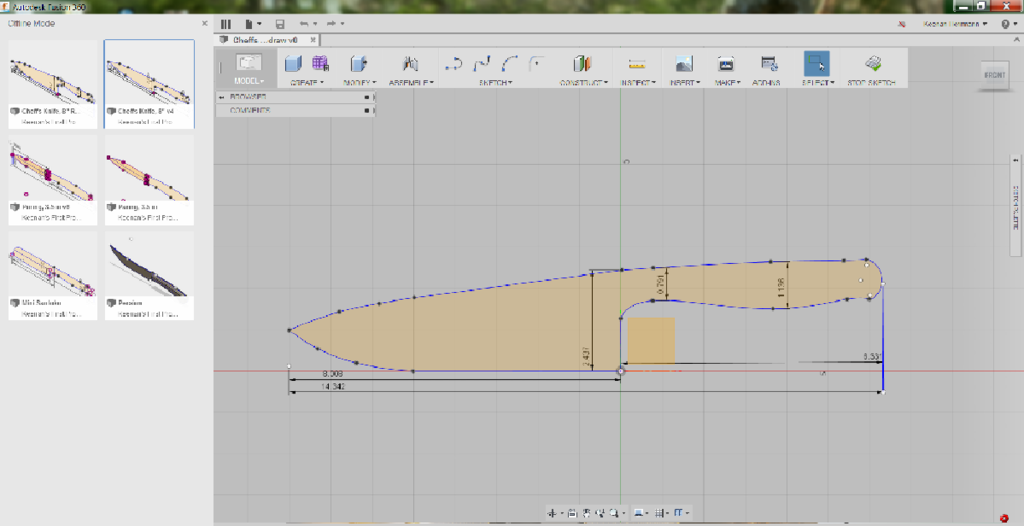The image size is (1024, 526).
Task: Open the selected Chef's Knife 8" v4 thumbnail
Action: 149,84
